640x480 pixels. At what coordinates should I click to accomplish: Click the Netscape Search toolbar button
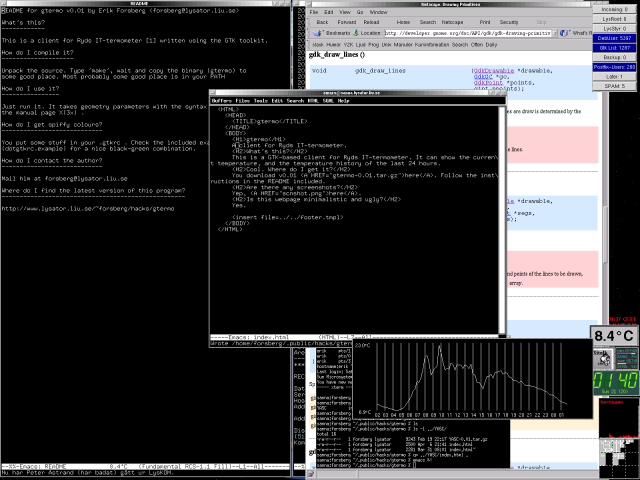click(428, 20)
